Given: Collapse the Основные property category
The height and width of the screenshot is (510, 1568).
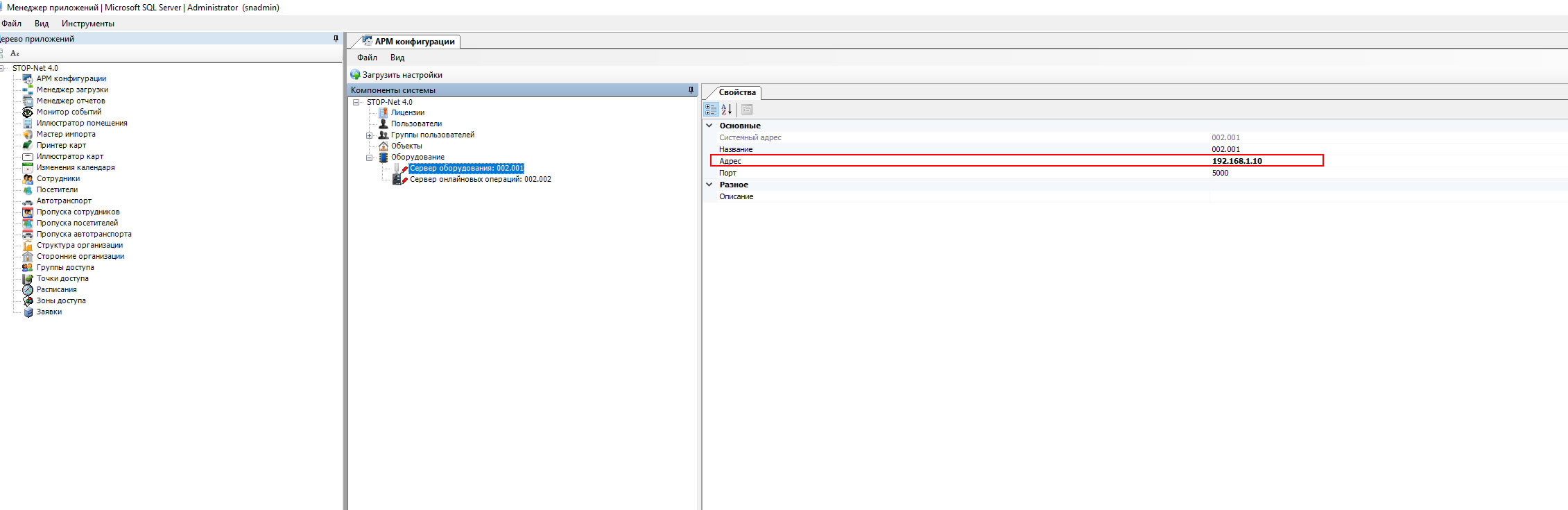Looking at the screenshot, I should (709, 126).
